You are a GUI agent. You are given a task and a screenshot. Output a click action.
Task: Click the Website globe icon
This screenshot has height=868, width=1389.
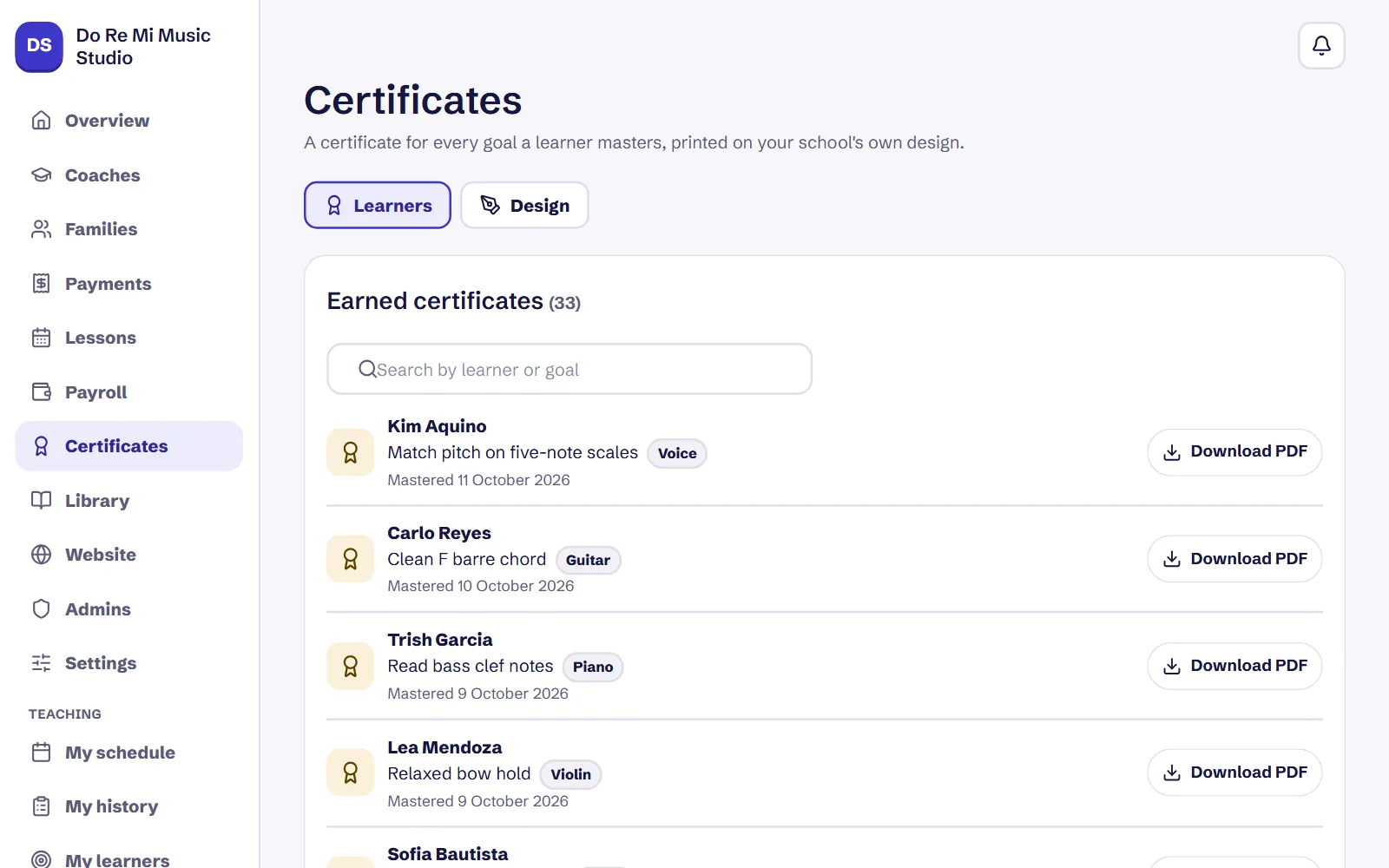(41, 555)
